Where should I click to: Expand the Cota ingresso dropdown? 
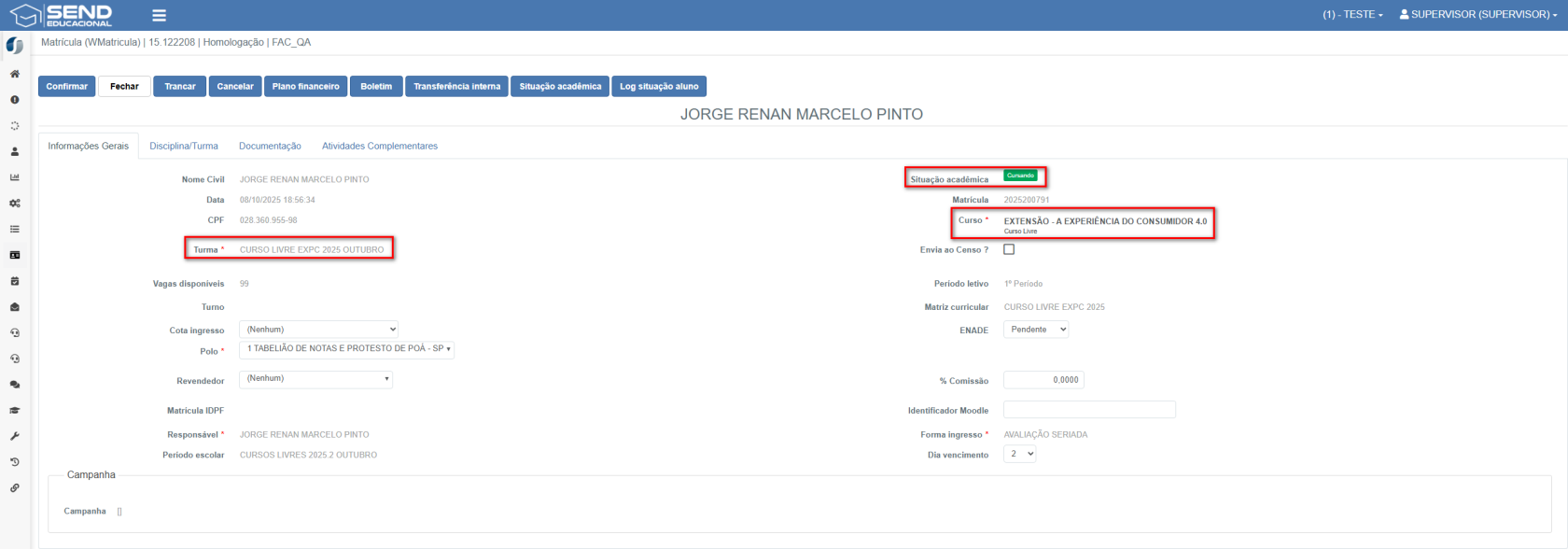pos(319,330)
